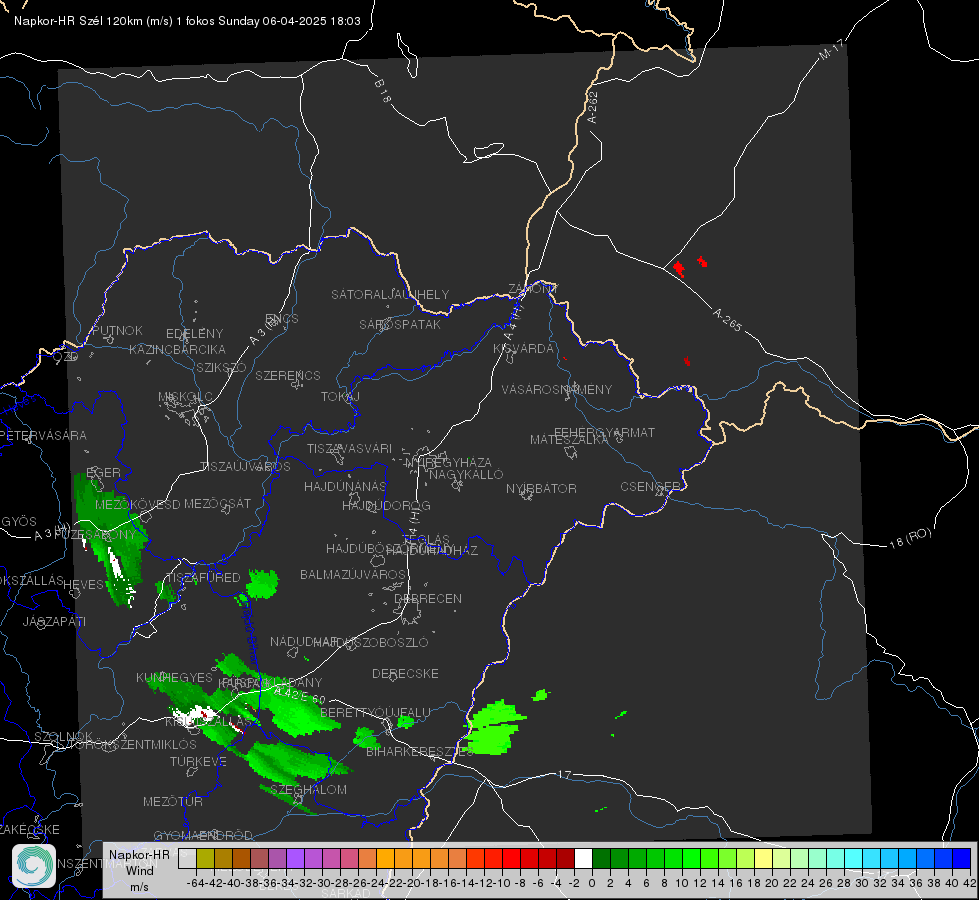Click the TOKAJ label
979x900 pixels.
(340, 397)
